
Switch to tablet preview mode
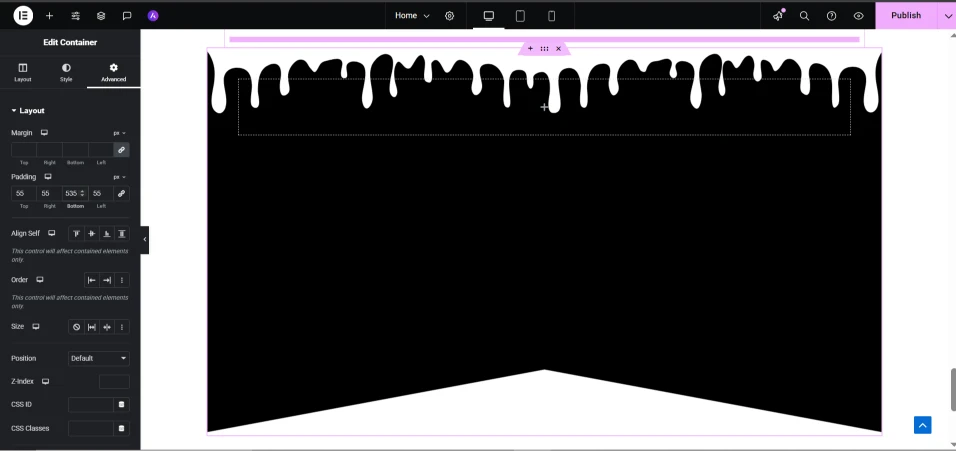coord(520,16)
